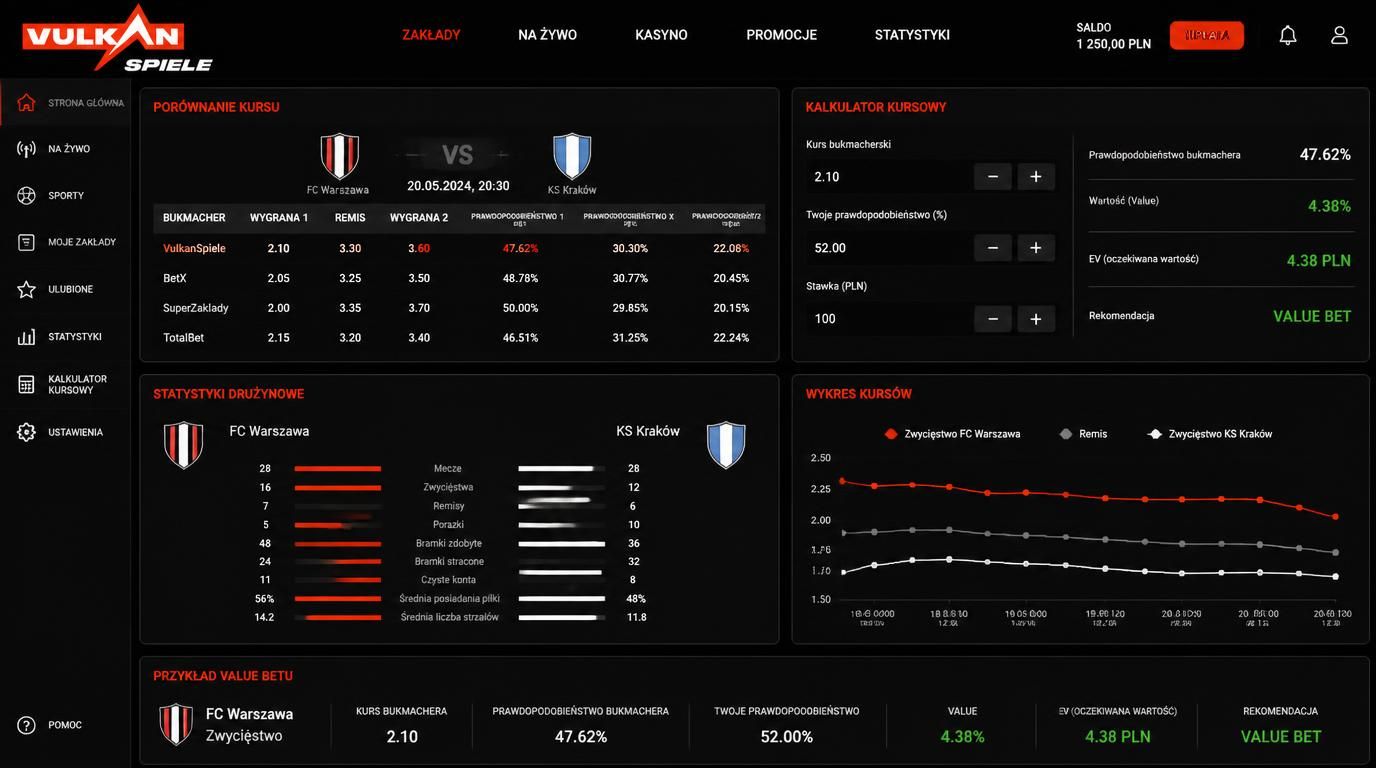Open Moje Zakłady sidebar icon

(26, 242)
